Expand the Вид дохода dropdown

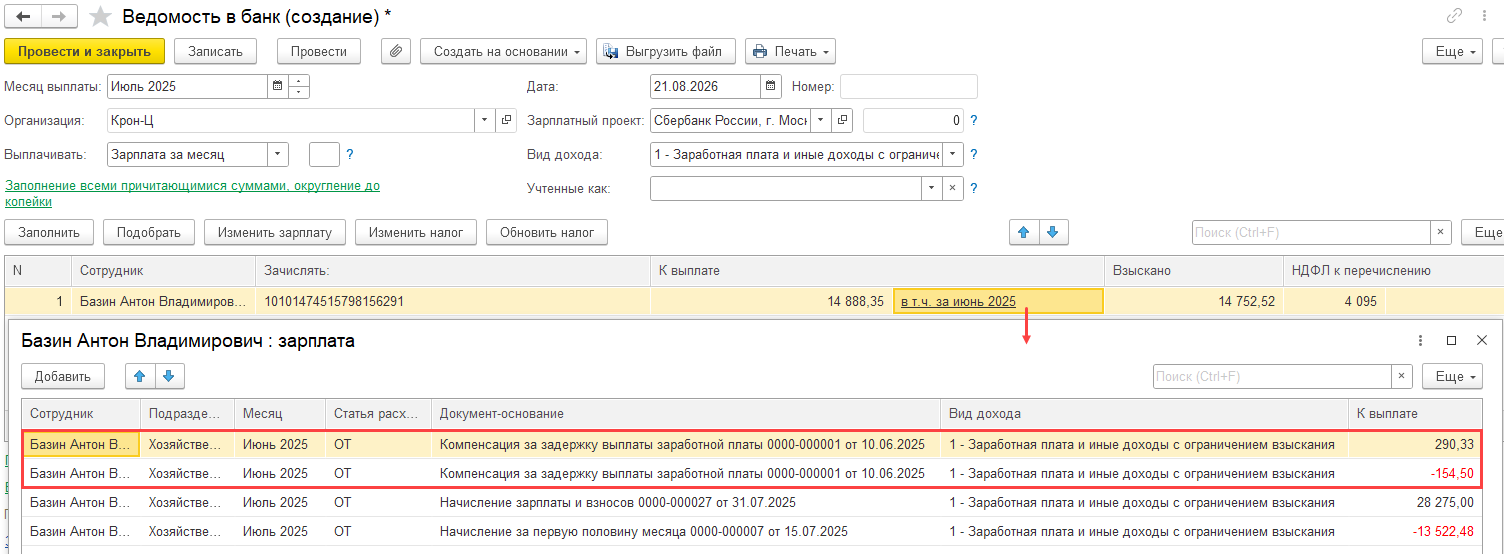pyautogui.click(x=953, y=155)
